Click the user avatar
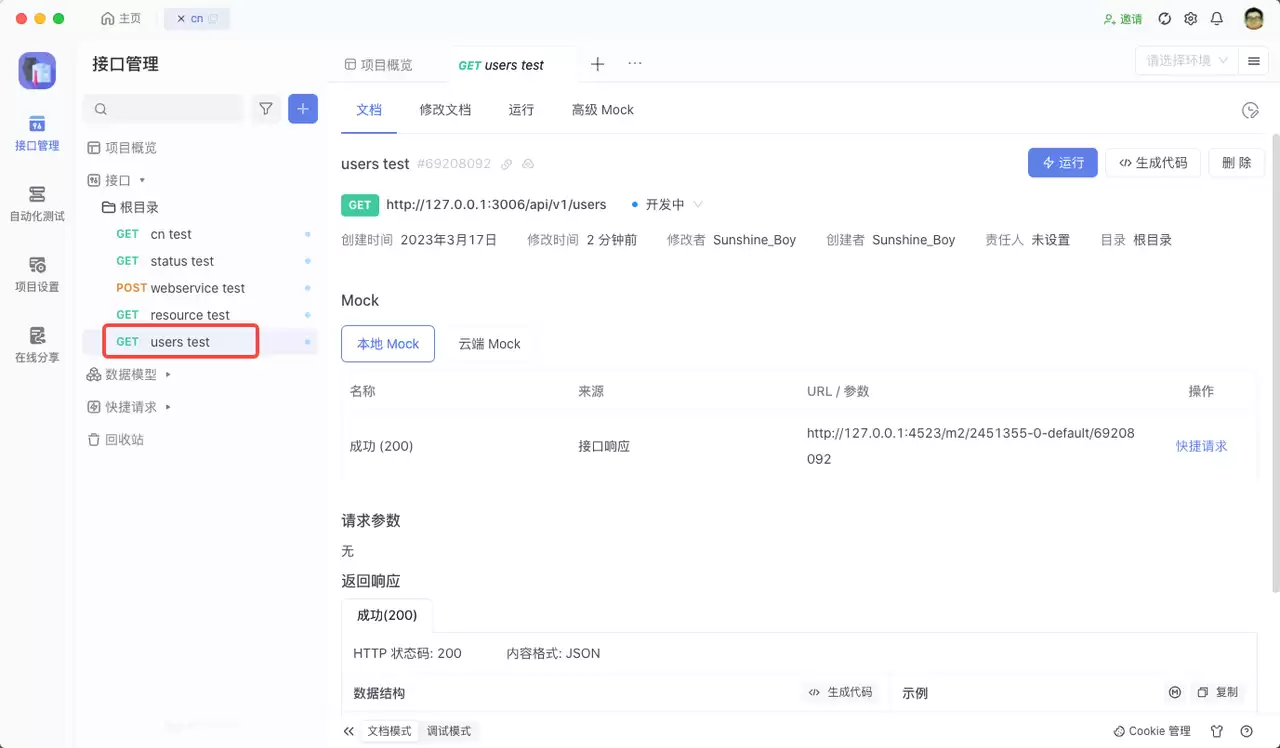This screenshot has height=748, width=1280. (1254, 19)
